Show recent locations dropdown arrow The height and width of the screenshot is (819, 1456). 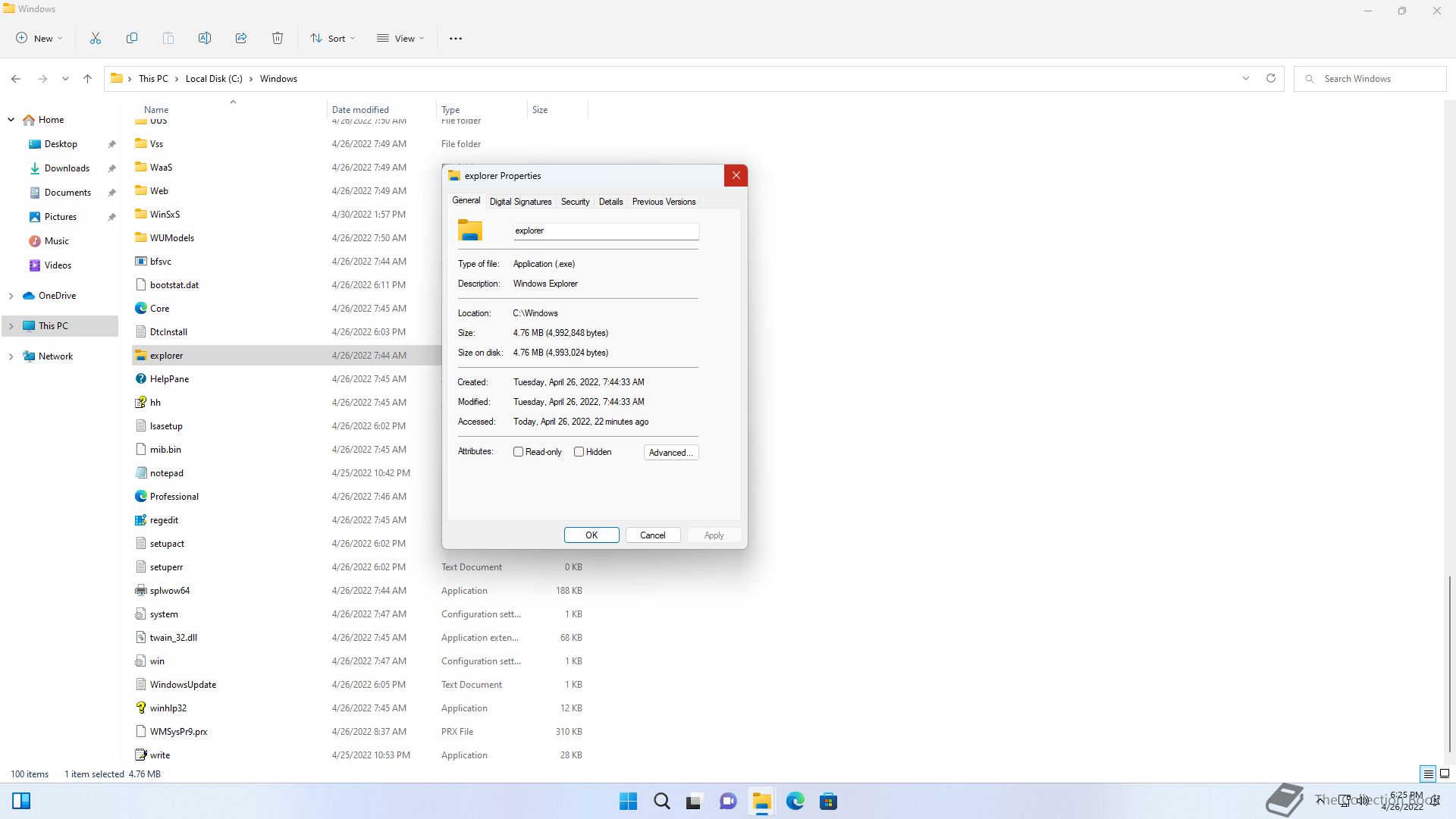[x=65, y=79]
